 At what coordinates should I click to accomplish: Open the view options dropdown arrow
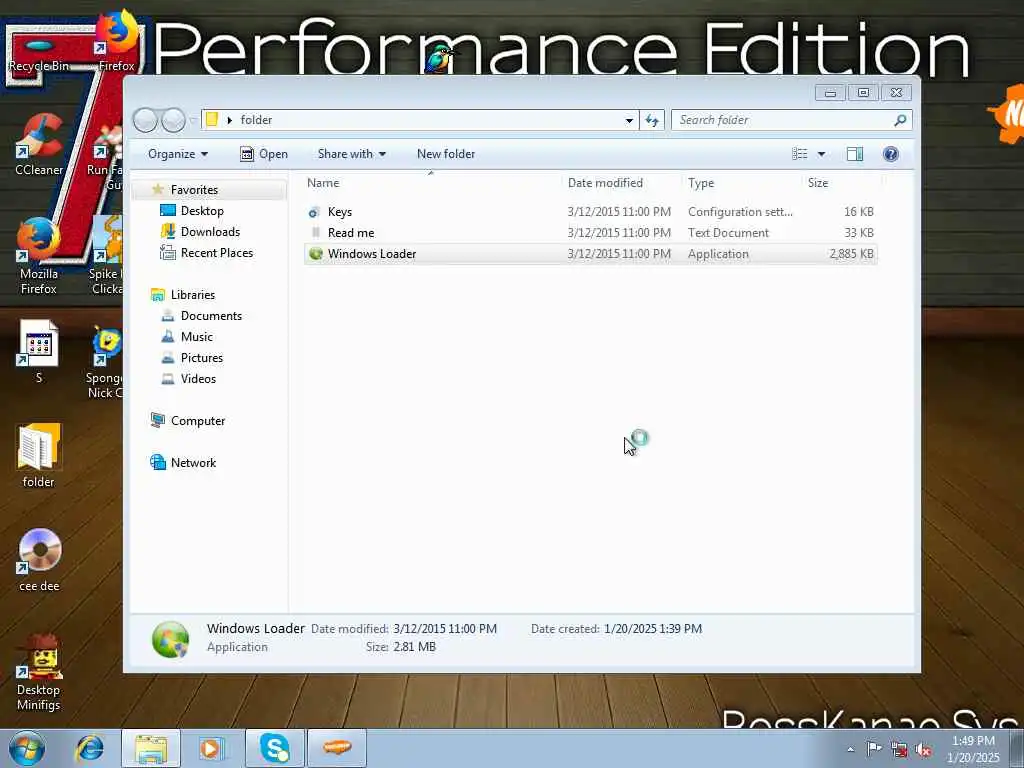pos(822,154)
